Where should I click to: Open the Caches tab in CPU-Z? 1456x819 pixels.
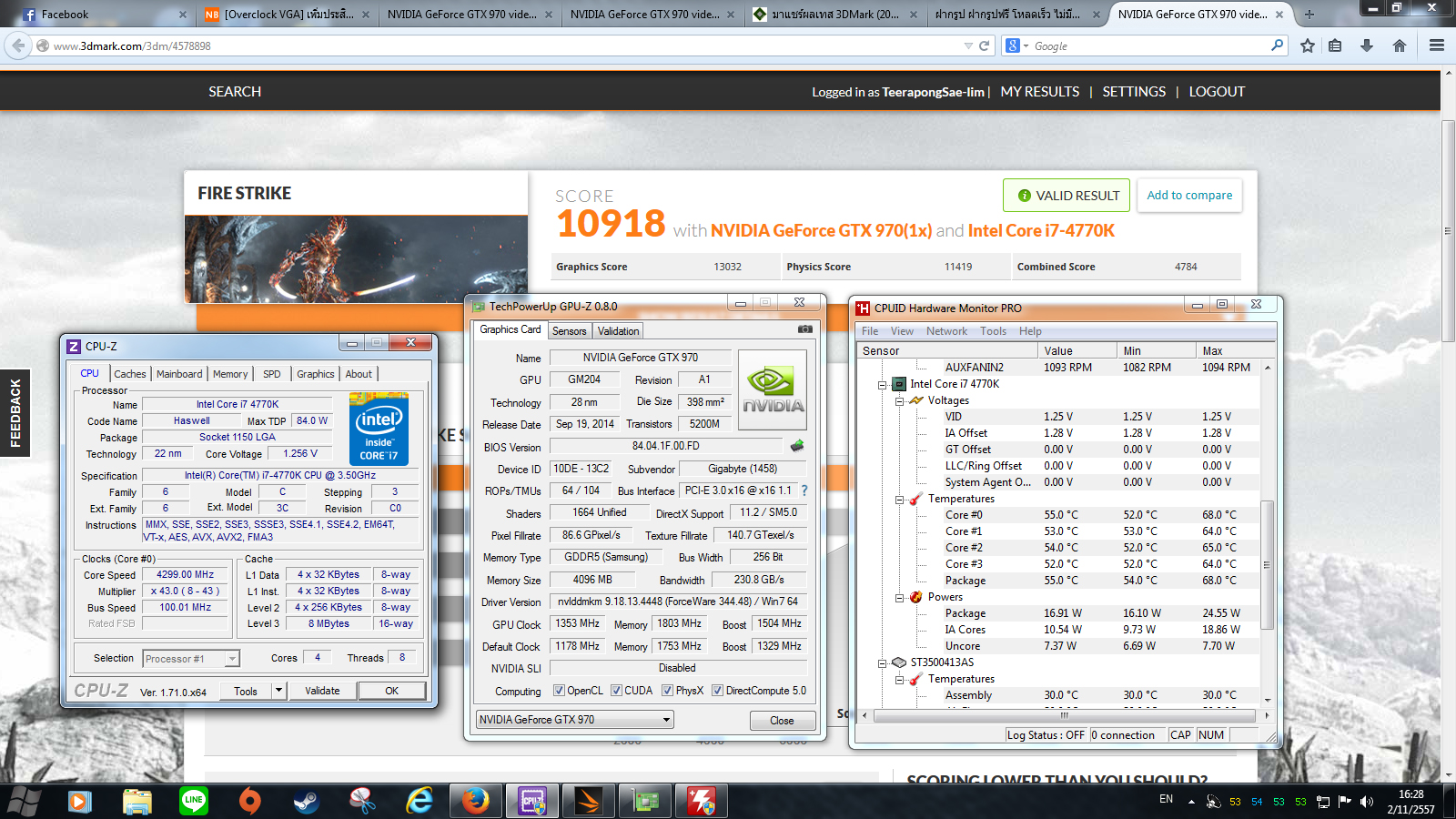click(130, 374)
